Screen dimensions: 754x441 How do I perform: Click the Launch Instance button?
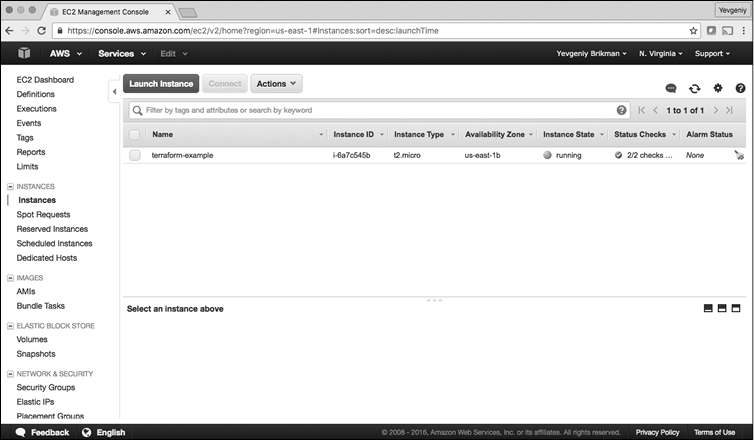pyautogui.click(x=161, y=84)
